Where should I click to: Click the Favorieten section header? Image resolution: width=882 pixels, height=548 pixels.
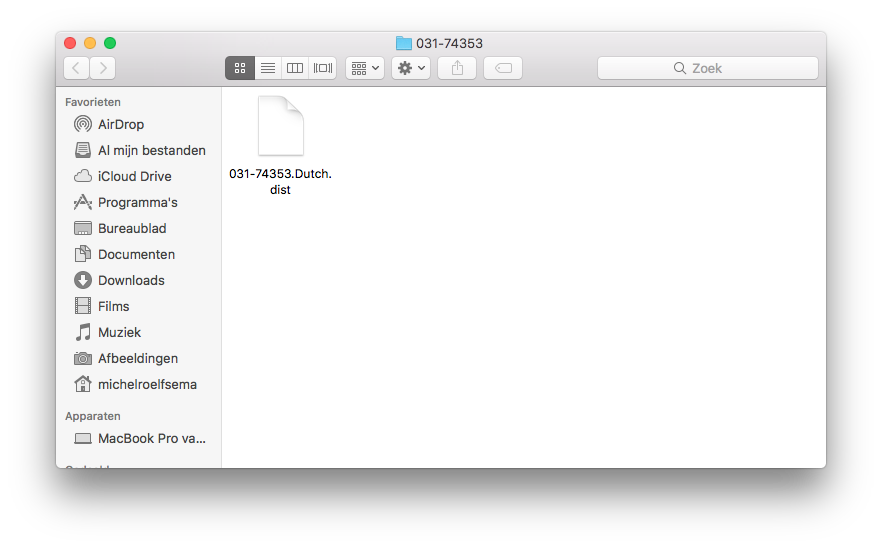[93, 102]
